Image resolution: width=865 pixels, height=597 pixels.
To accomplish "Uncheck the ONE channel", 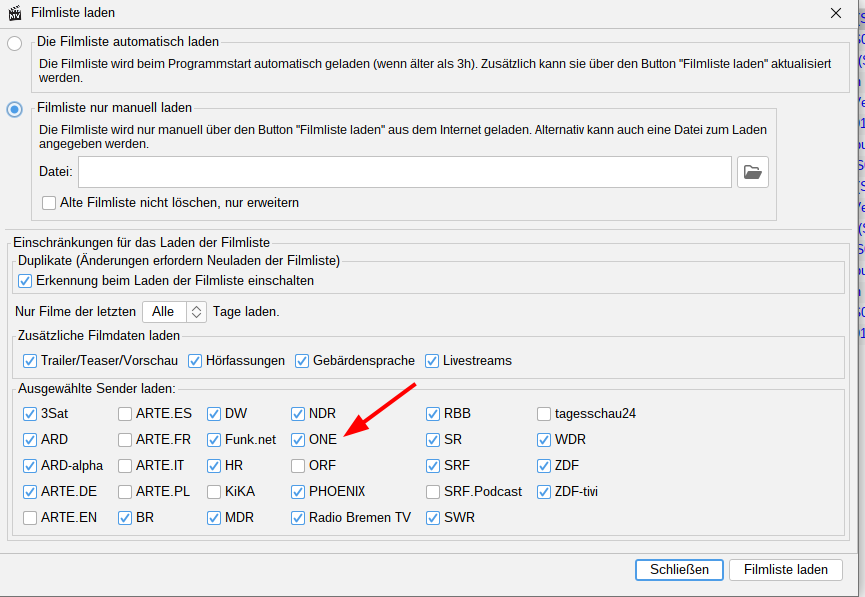I will pyautogui.click(x=298, y=440).
